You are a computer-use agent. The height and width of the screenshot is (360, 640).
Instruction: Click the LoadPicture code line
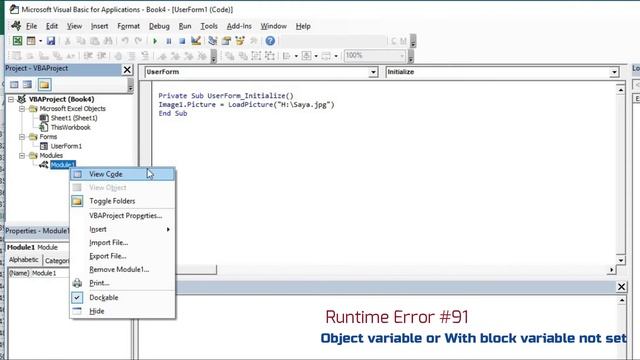(x=247, y=104)
